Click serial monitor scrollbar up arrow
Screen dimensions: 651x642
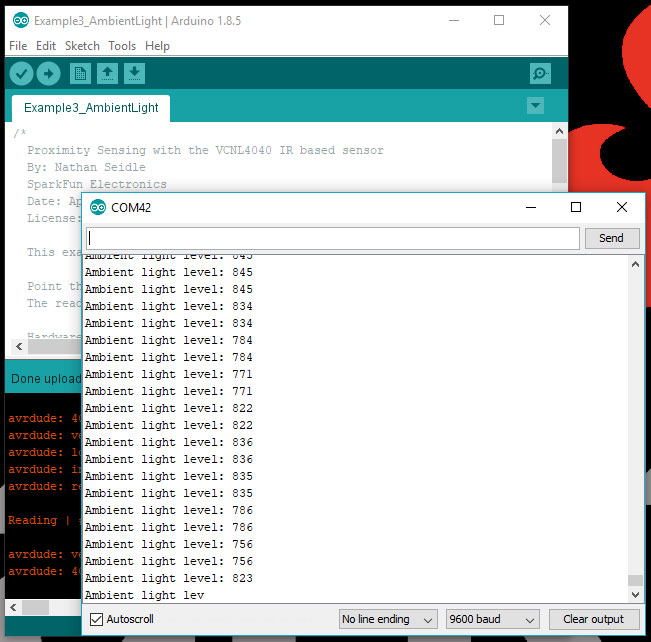pos(635,264)
